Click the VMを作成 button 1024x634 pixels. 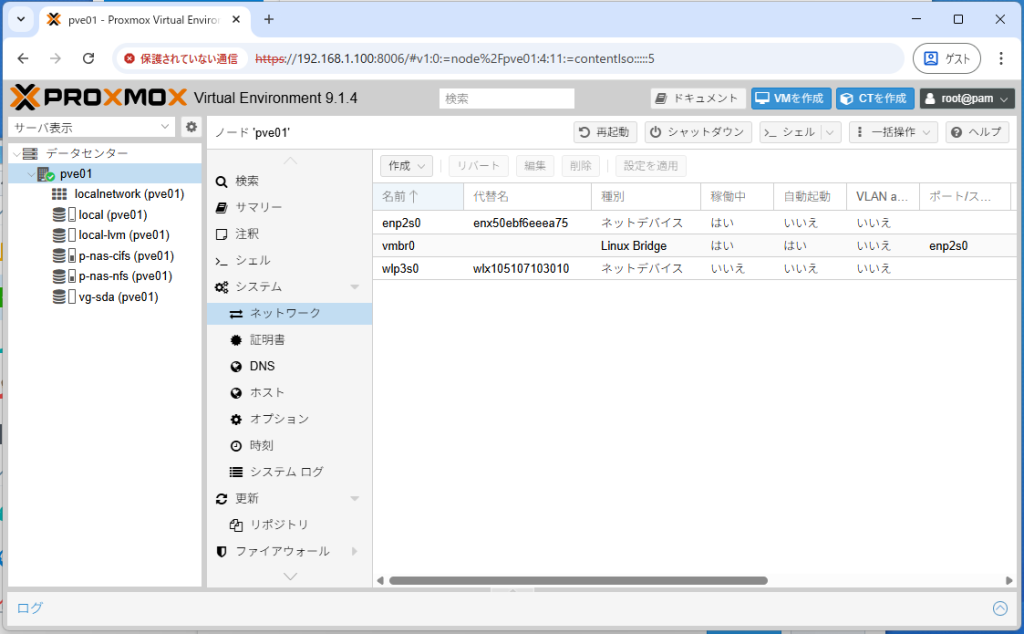click(x=790, y=98)
